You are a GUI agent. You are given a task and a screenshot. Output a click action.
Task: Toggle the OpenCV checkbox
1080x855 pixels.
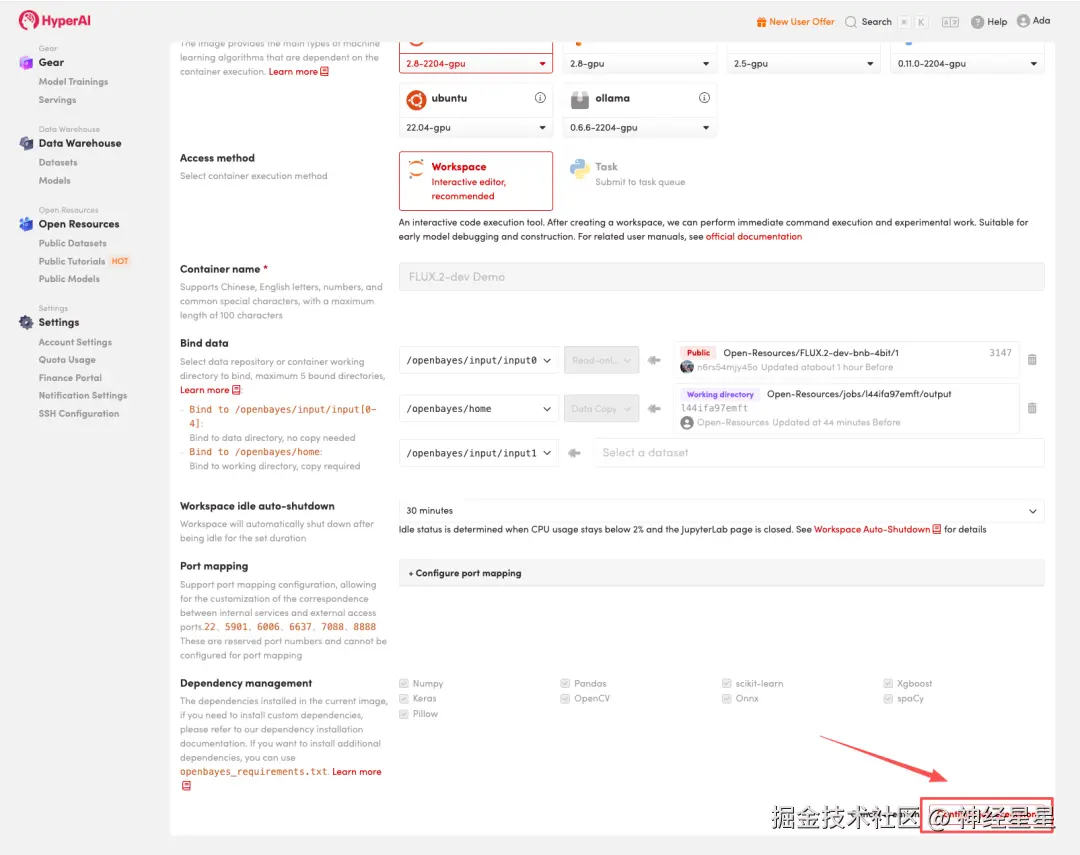[565, 699]
